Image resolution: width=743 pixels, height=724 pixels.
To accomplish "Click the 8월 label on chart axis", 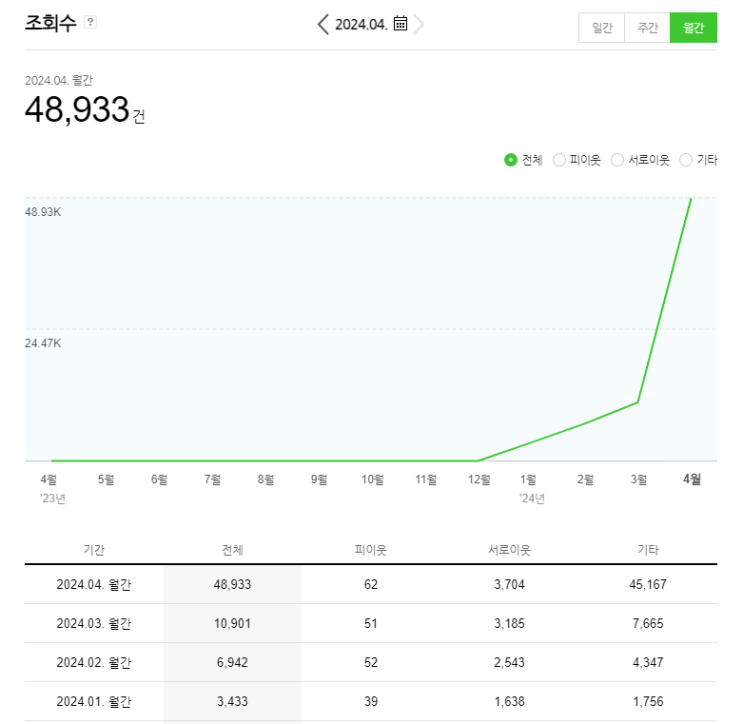I will (266, 480).
